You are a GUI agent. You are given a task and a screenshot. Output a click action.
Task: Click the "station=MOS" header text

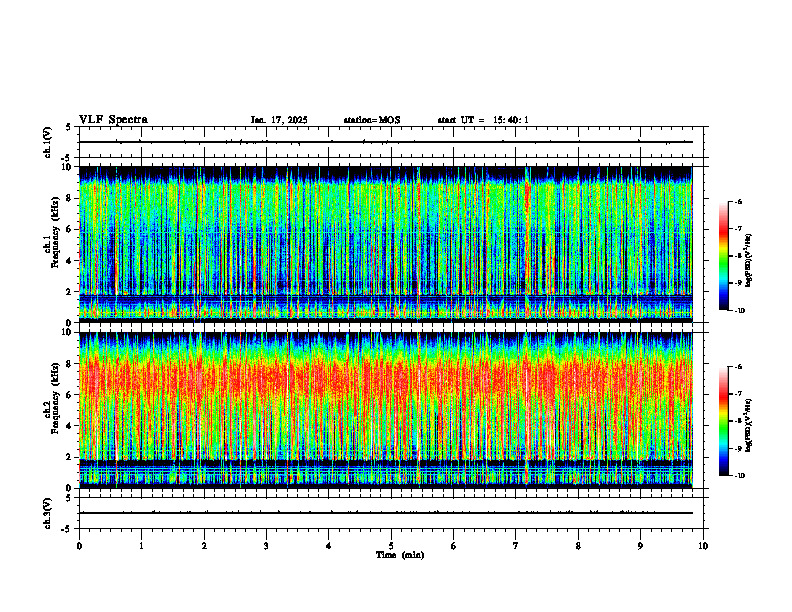point(372,120)
